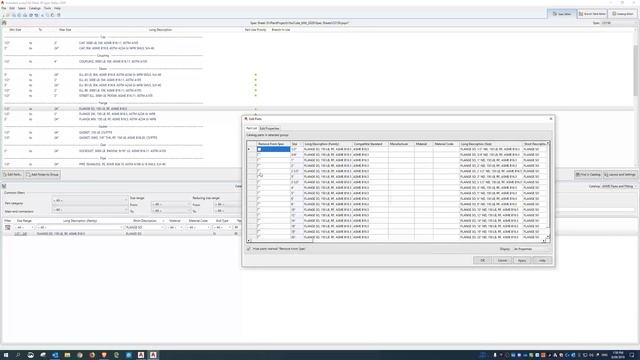Screen dimensions: 640x360
Task: Select FLANGE SO row in the catalog list
Action: pyautogui.click(x=122, y=234)
